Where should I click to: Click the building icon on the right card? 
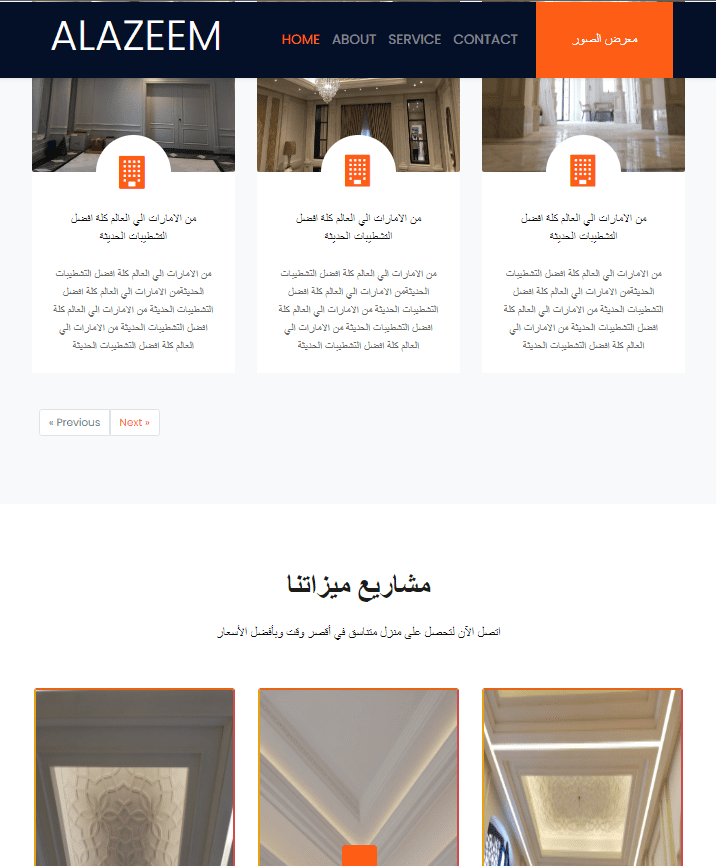point(583,171)
